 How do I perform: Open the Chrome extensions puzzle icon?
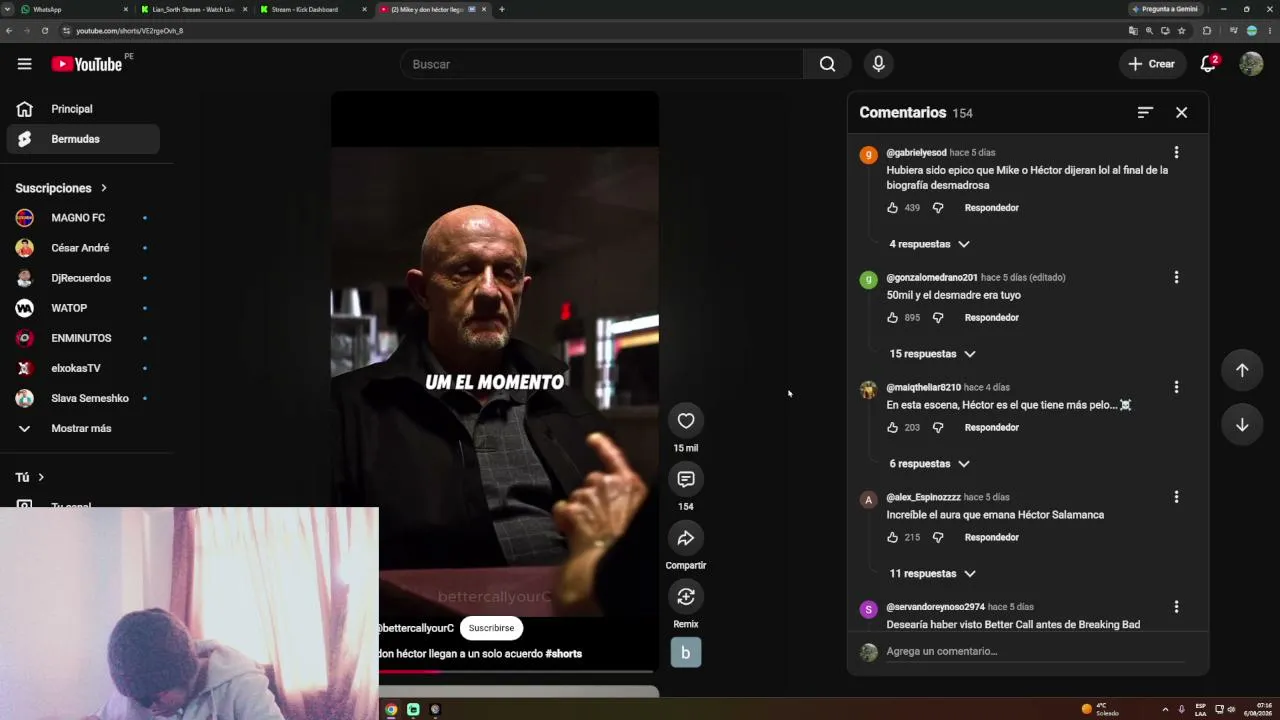click(1207, 31)
